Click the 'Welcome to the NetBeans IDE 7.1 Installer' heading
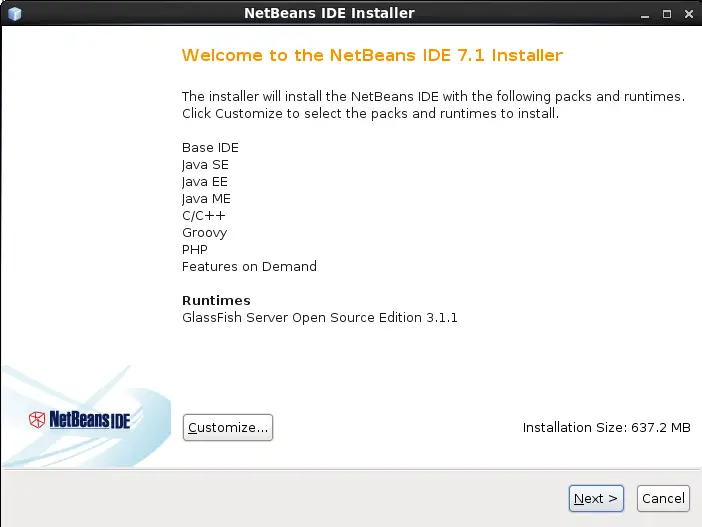 coord(372,55)
